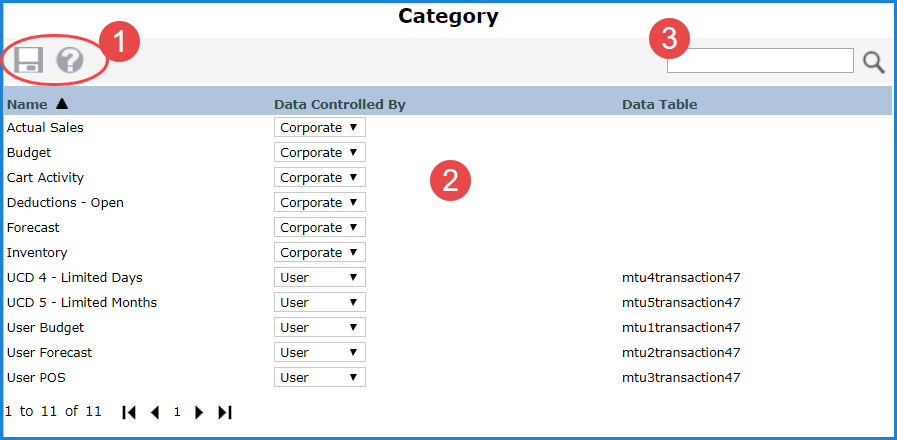Viewport: 897px width, 440px height.
Task: Sort by Data Controlled By column header
Action: pos(339,104)
